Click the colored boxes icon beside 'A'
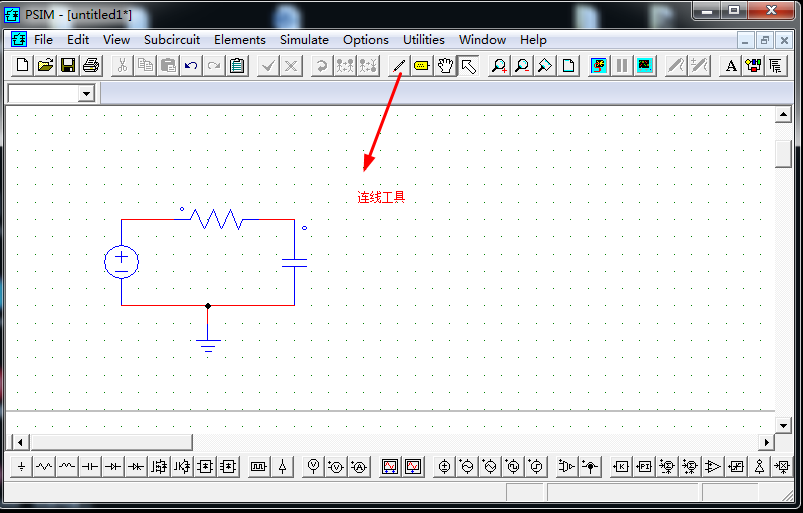The image size is (803, 513). (753, 66)
